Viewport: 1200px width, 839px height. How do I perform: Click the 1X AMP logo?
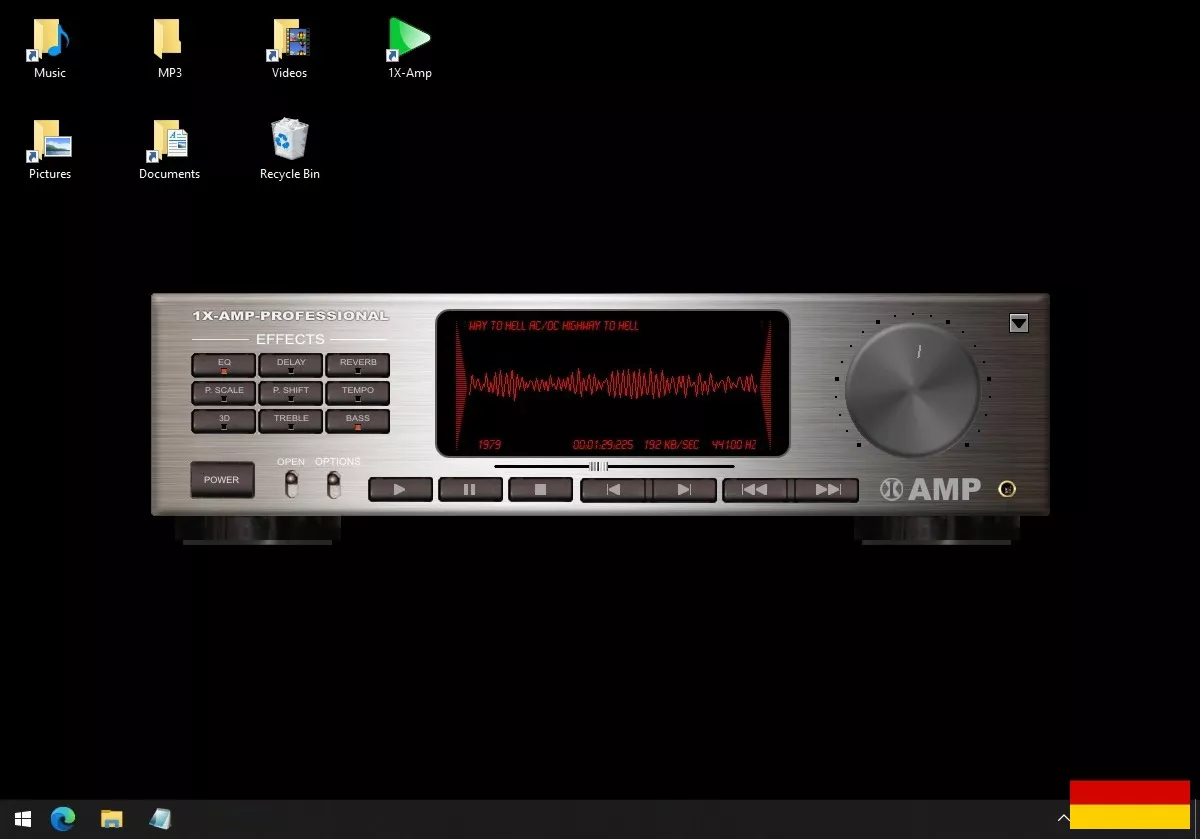pos(930,489)
